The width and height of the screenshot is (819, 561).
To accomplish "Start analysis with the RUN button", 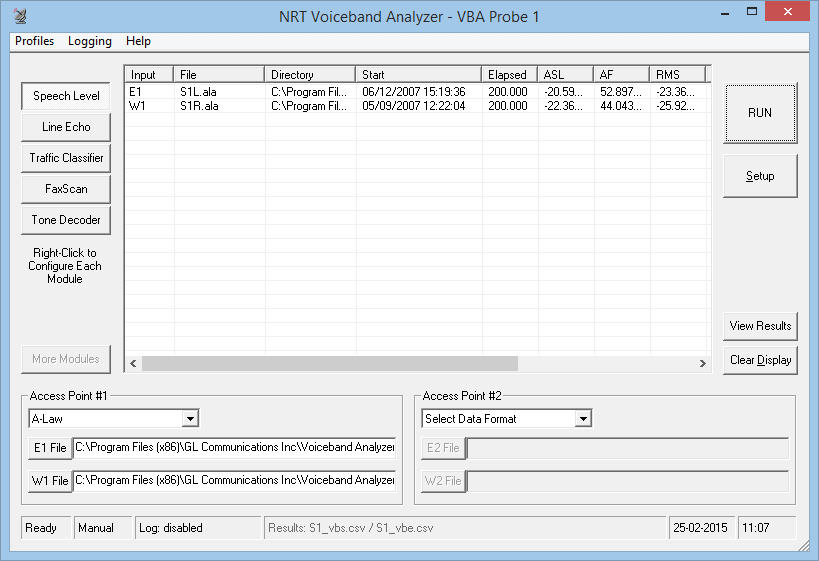I will click(x=760, y=113).
